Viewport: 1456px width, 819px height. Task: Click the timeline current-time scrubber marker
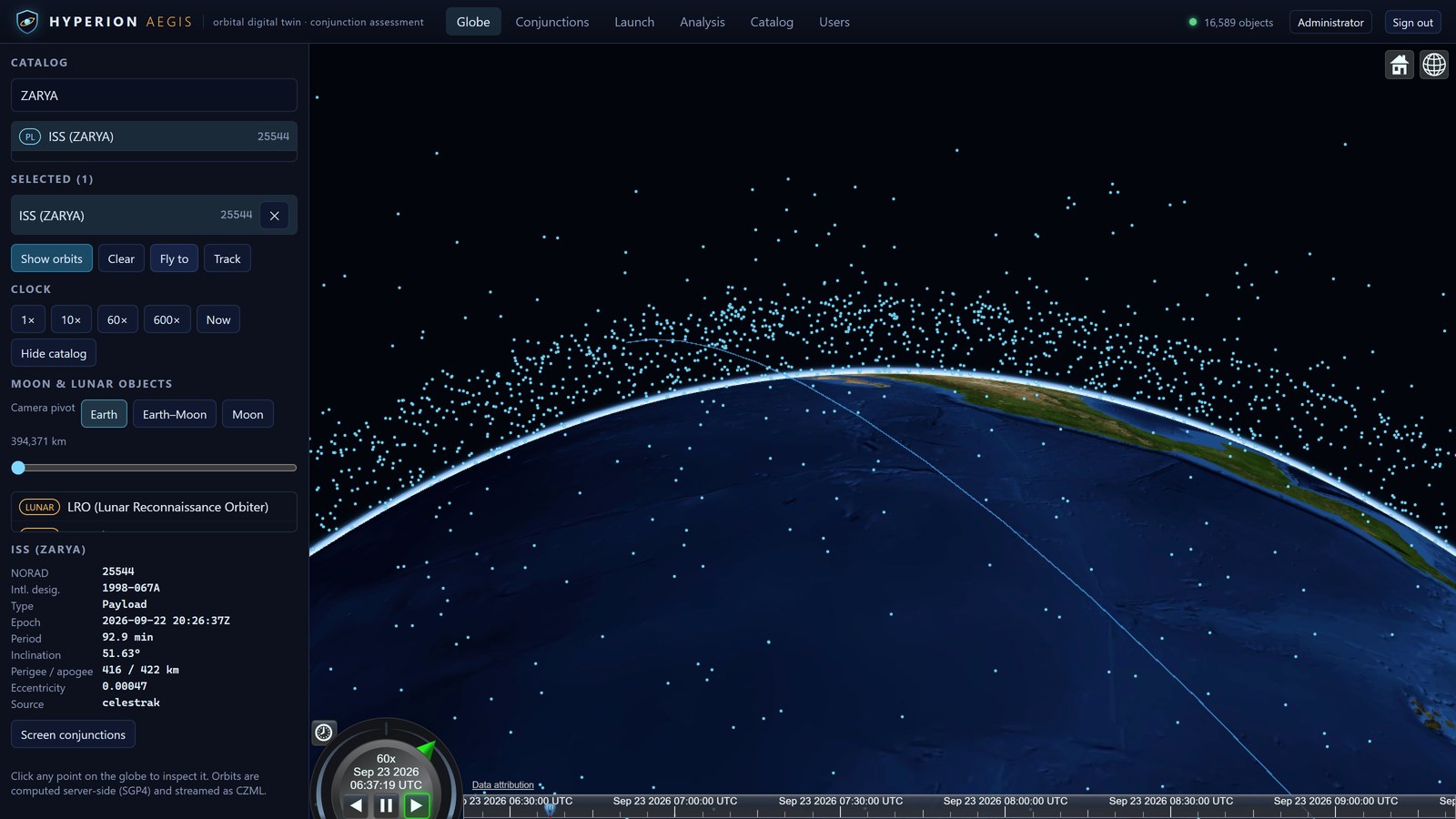click(x=550, y=806)
